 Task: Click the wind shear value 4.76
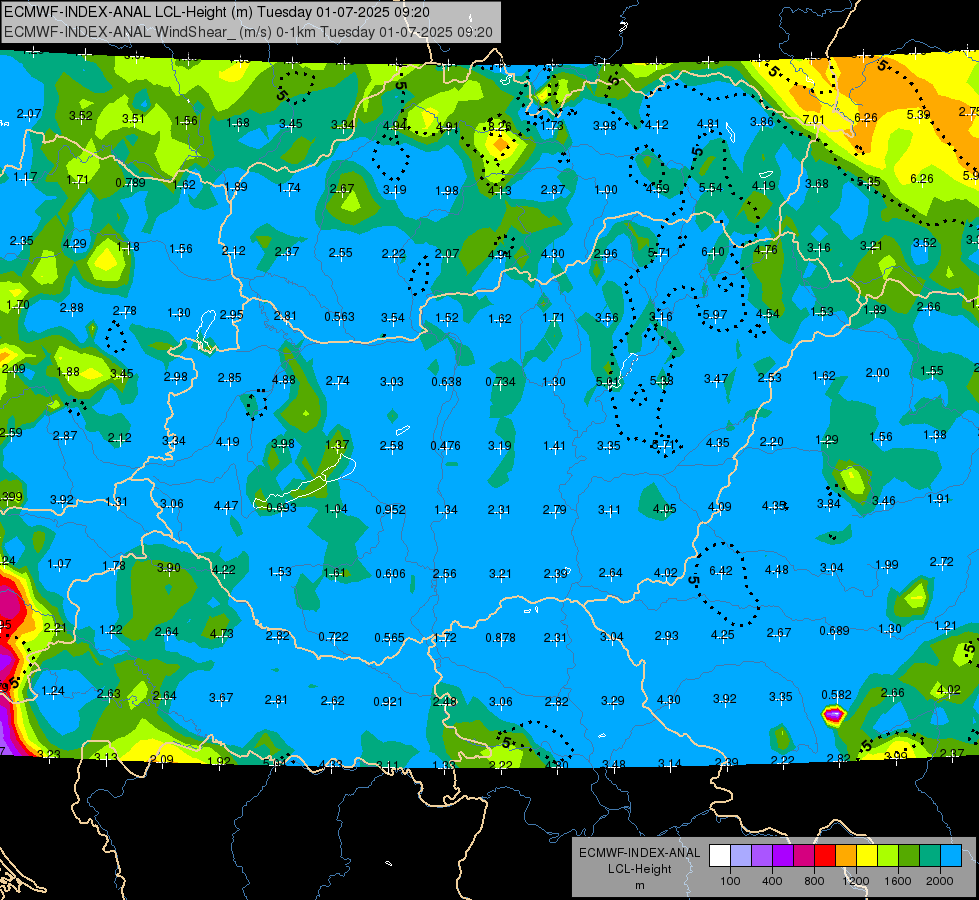click(765, 249)
